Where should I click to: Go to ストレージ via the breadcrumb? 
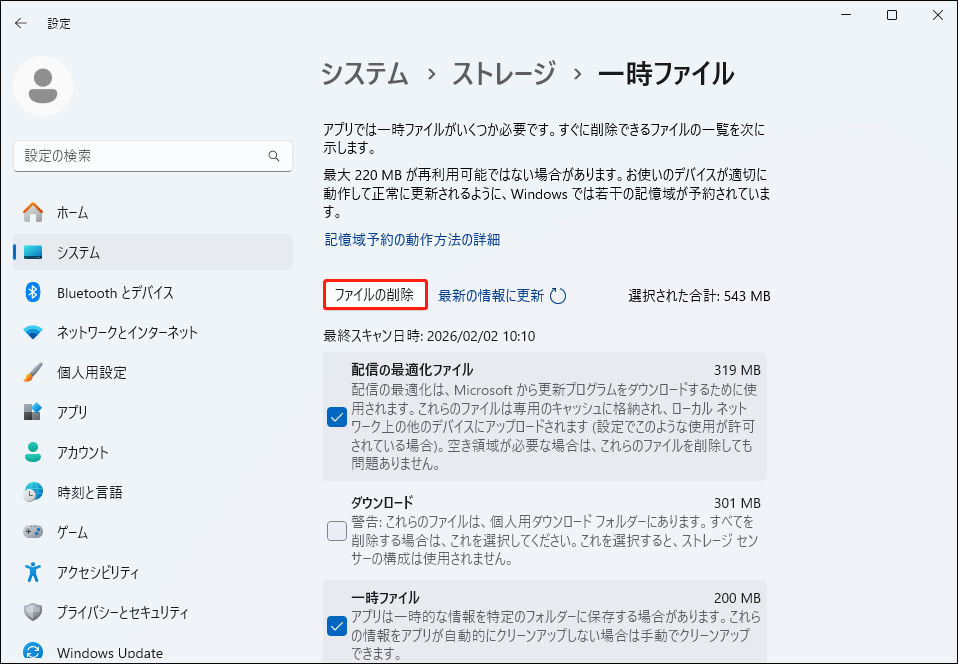[x=507, y=74]
